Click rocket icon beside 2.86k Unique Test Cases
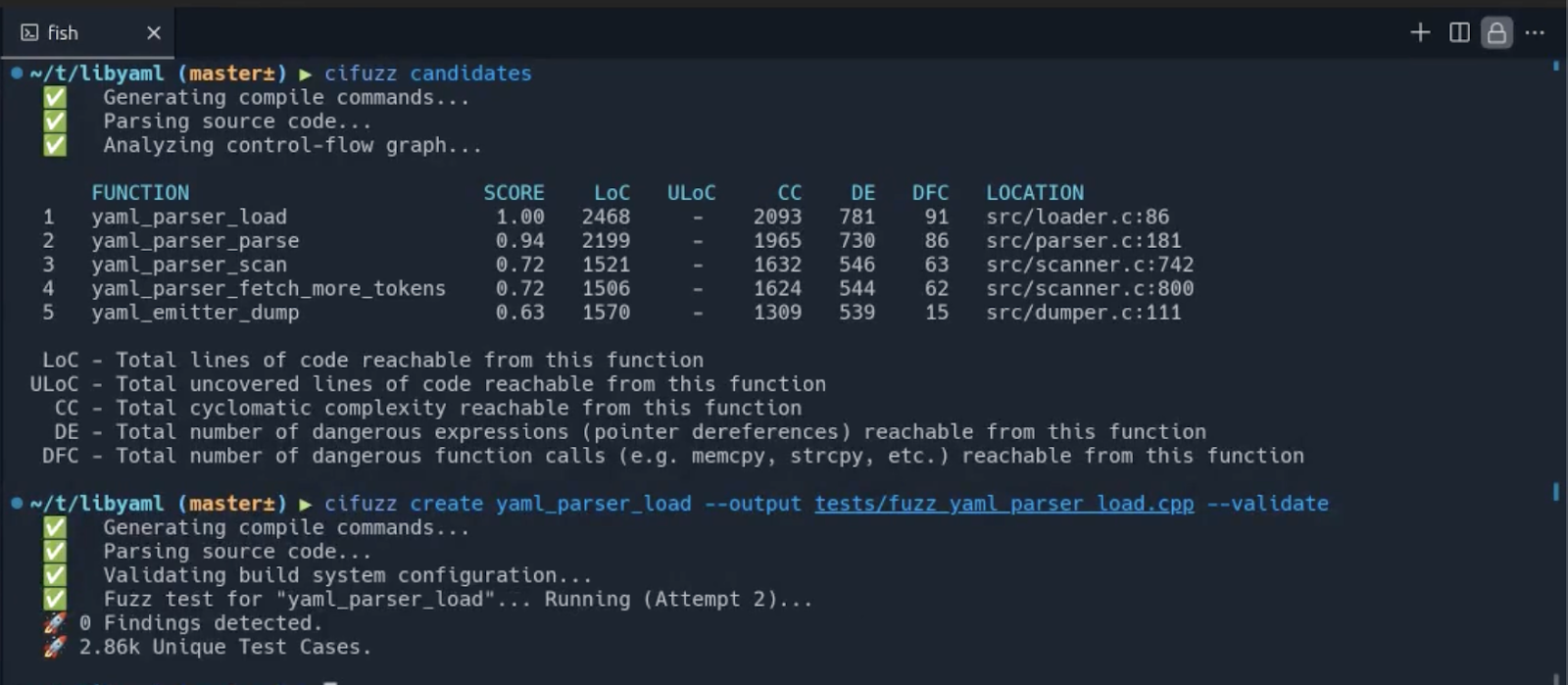The height and width of the screenshot is (685, 1568). pyautogui.click(x=55, y=647)
